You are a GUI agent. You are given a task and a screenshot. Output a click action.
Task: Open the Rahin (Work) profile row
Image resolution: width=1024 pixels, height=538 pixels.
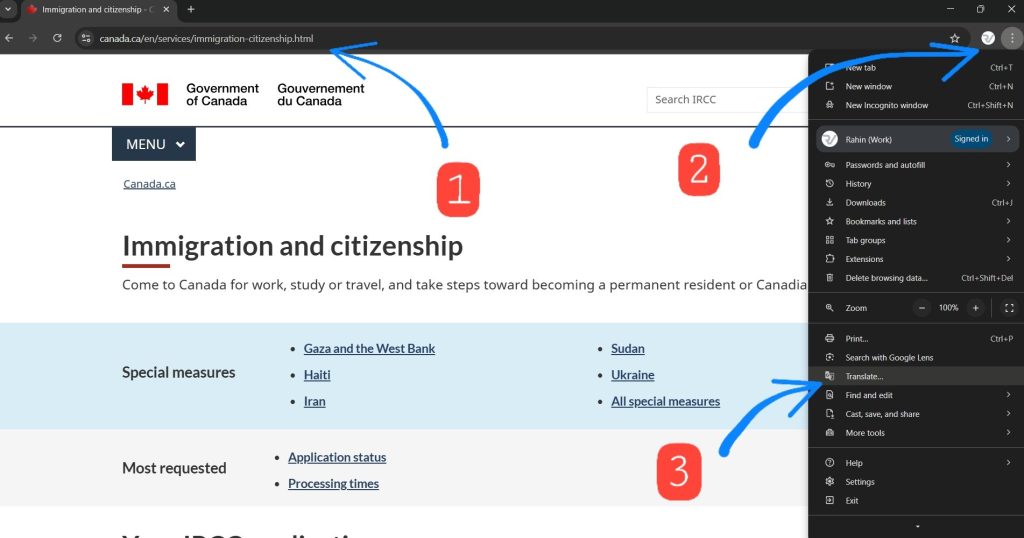[x=917, y=139]
